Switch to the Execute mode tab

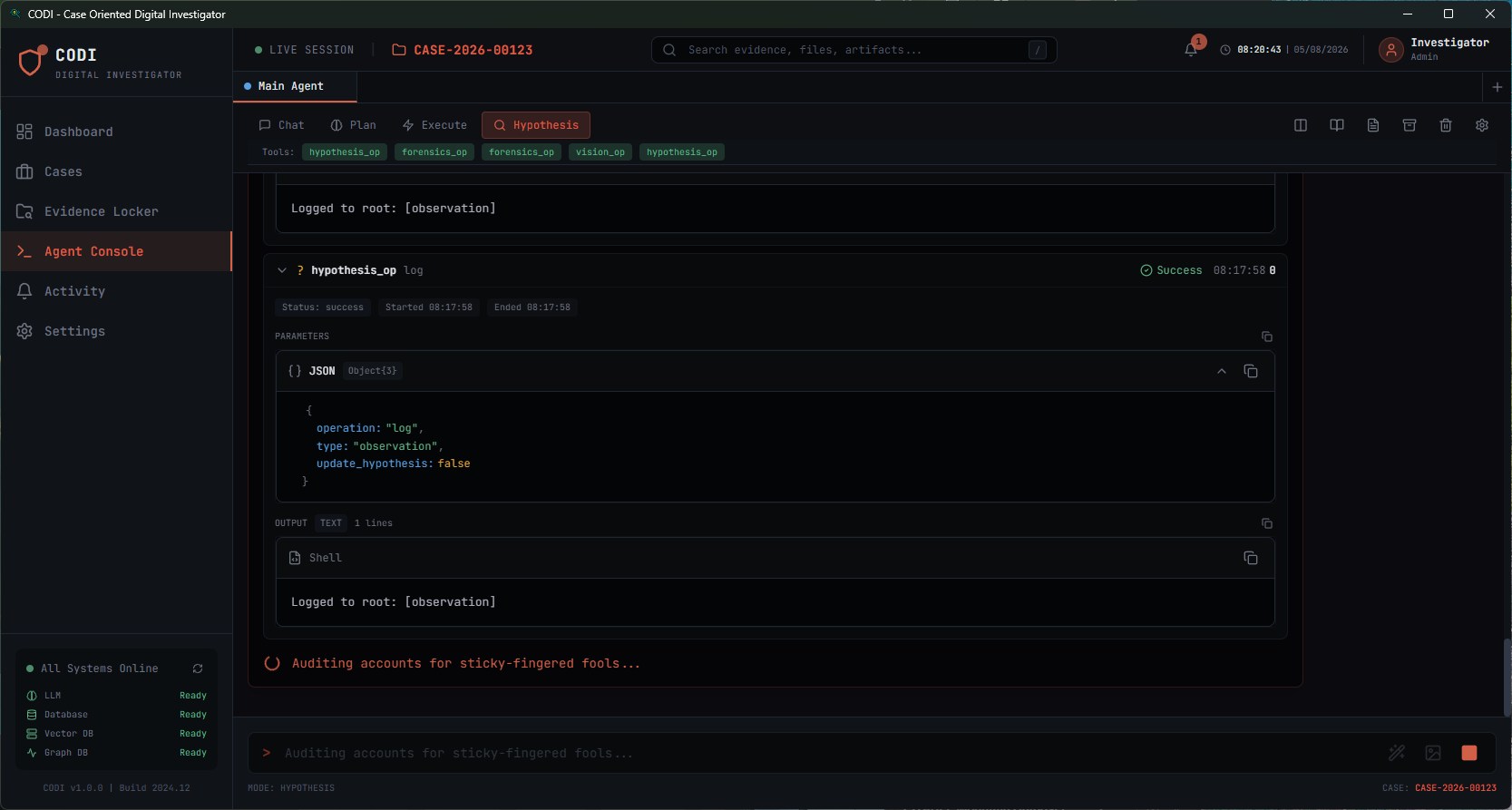pyautogui.click(x=434, y=125)
